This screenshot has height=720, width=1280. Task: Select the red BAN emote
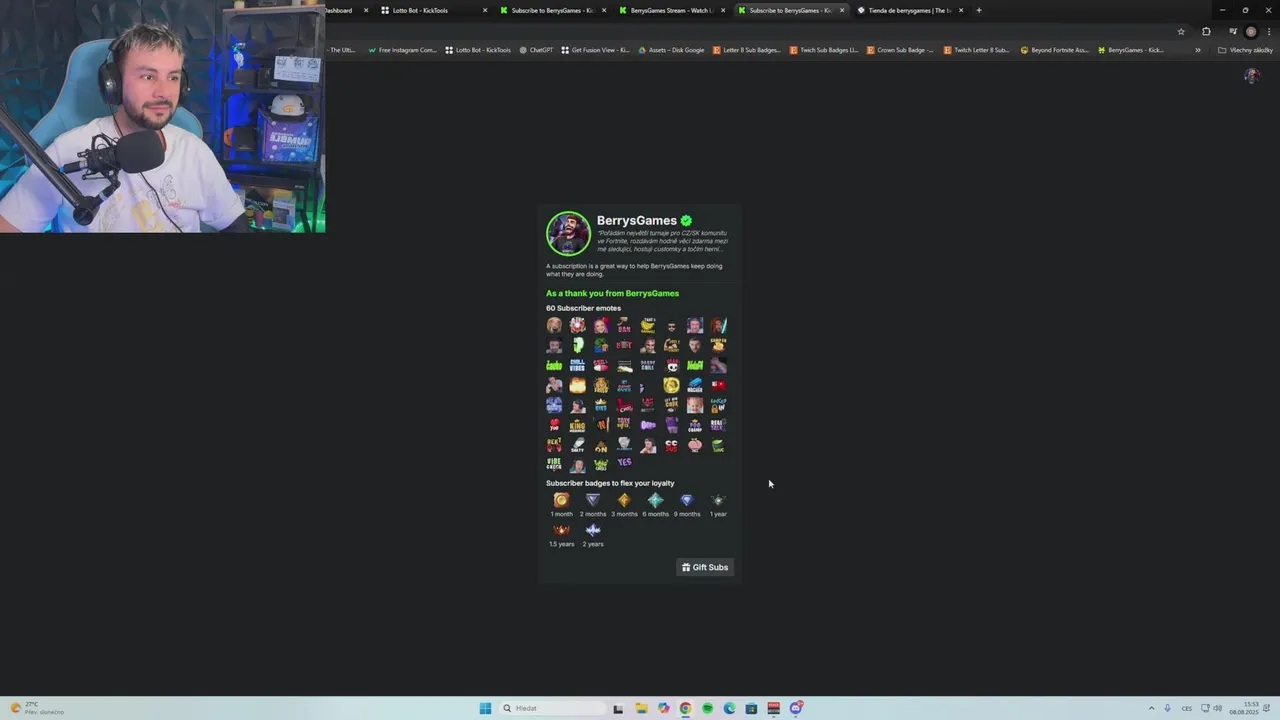624,326
